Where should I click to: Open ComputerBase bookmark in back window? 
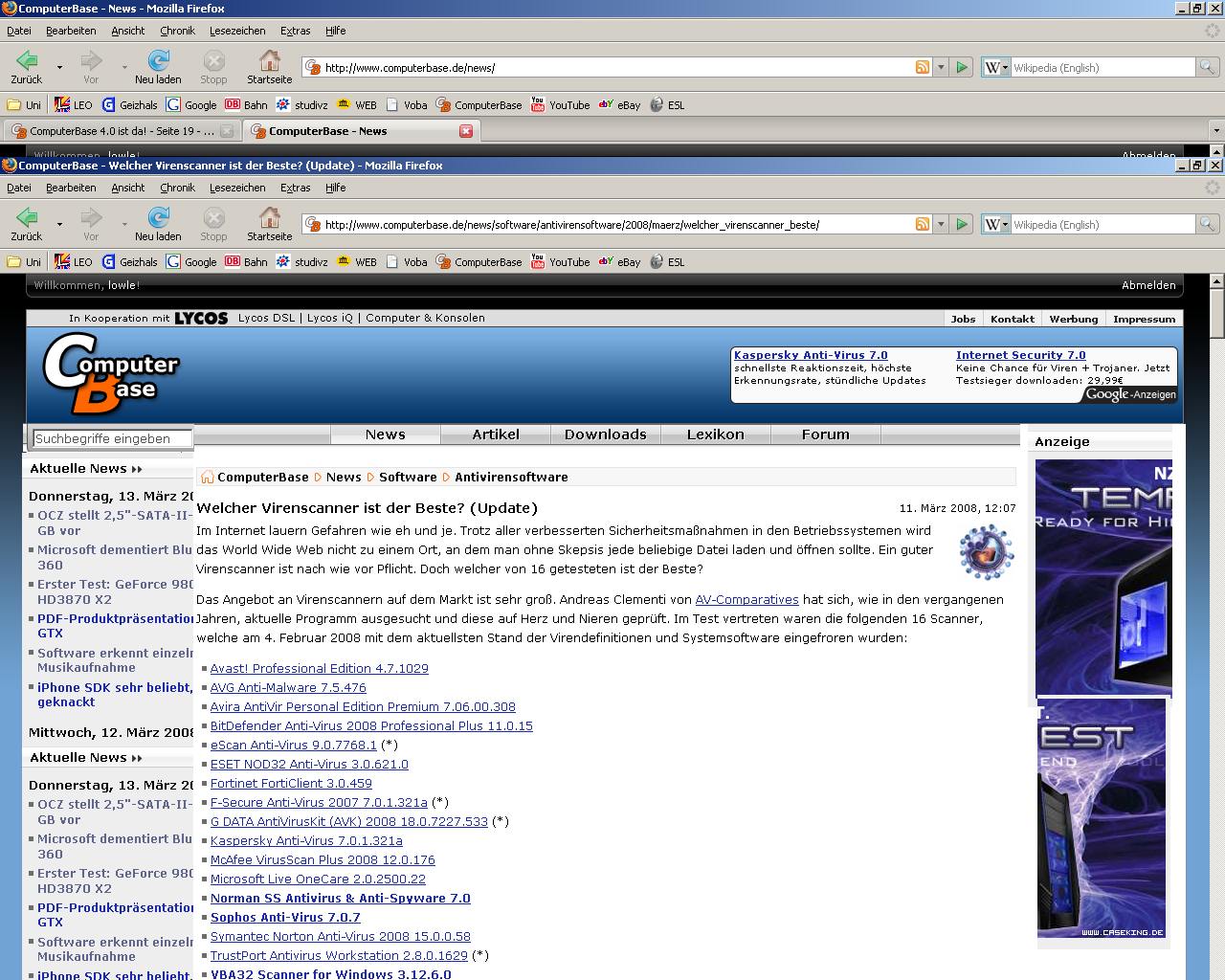coord(479,104)
